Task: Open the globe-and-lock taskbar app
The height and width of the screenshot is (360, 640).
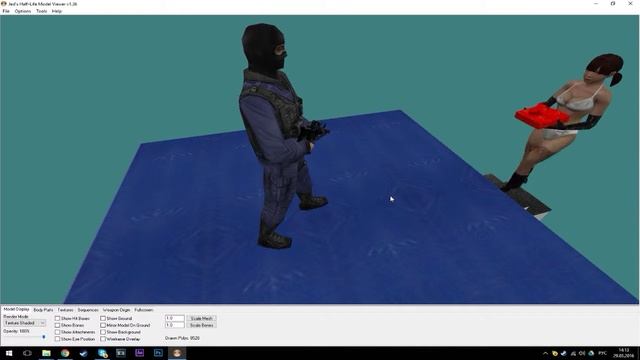Action: [x=102, y=353]
